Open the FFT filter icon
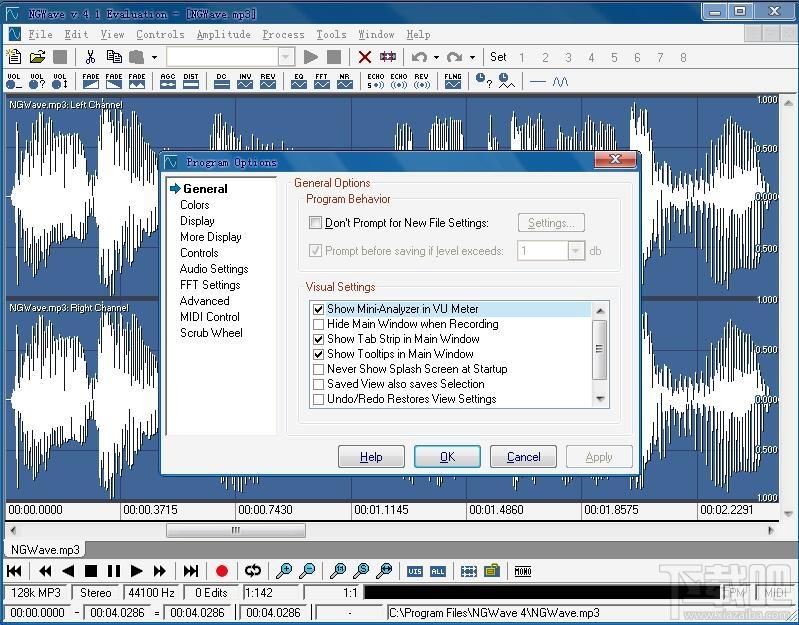This screenshot has height=625, width=799. coord(322,81)
